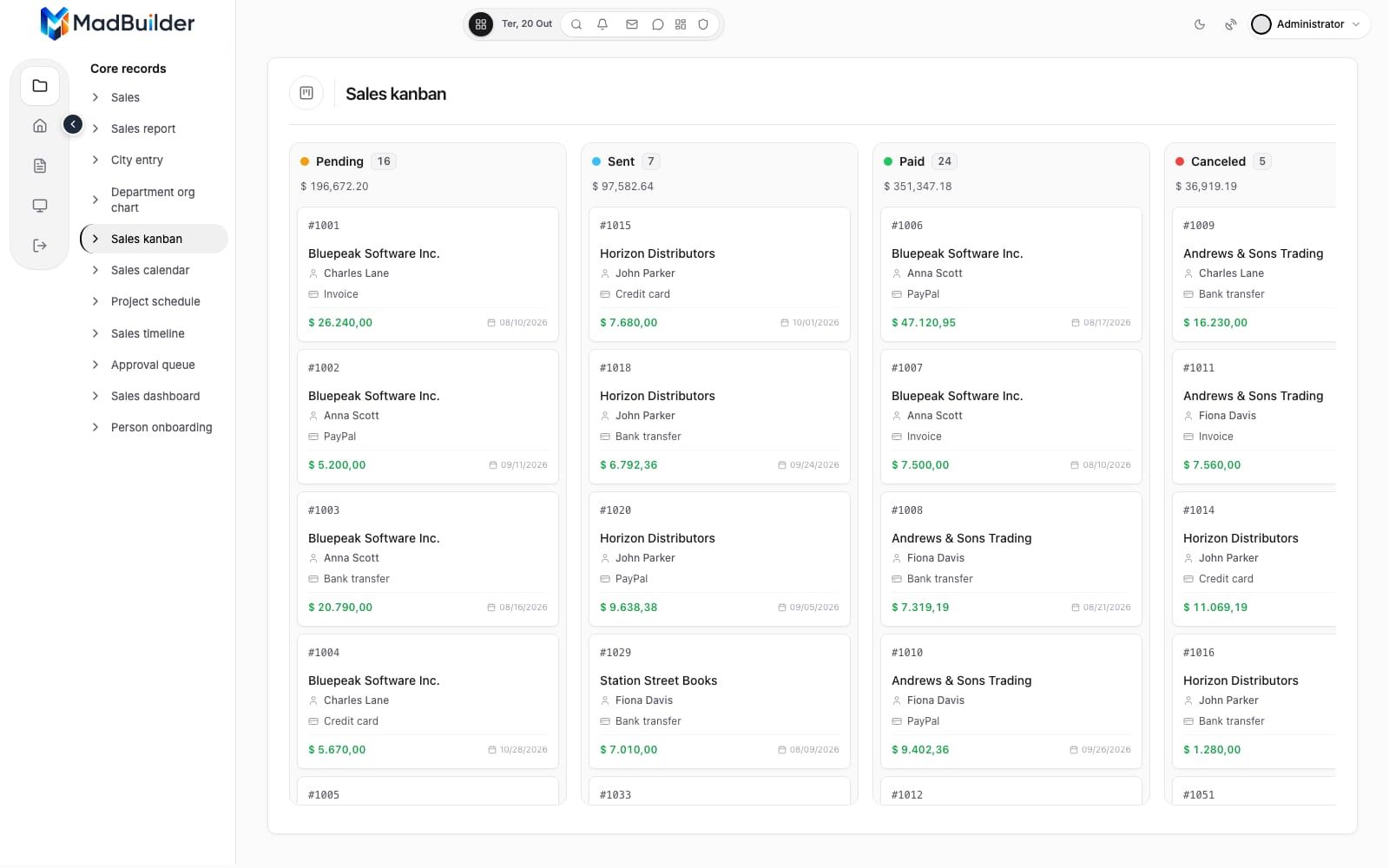Expand the Project schedule chevron
The image size is (1389, 868).
[x=95, y=301]
